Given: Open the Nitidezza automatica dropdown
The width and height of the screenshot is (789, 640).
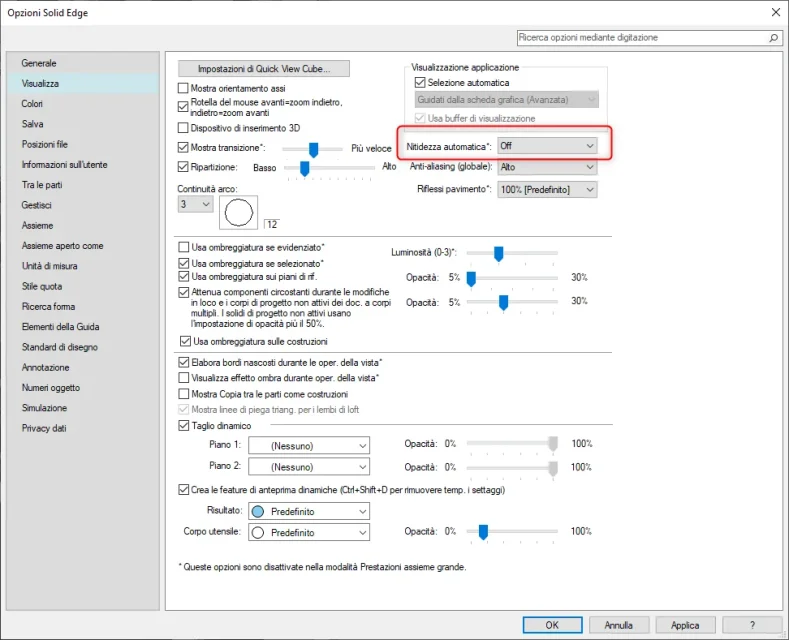Looking at the screenshot, I should pyautogui.click(x=547, y=146).
